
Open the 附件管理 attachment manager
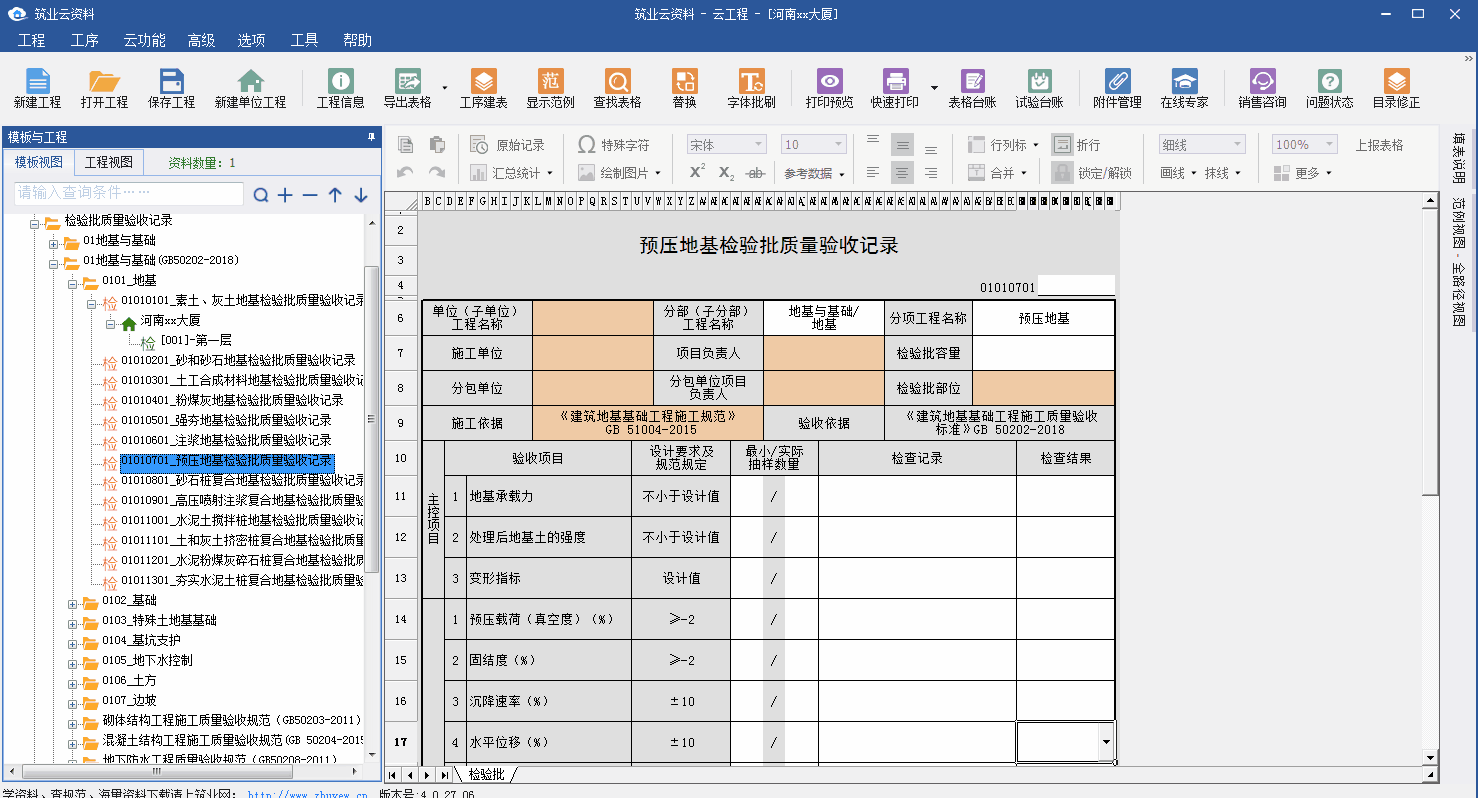tap(1117, 88)
